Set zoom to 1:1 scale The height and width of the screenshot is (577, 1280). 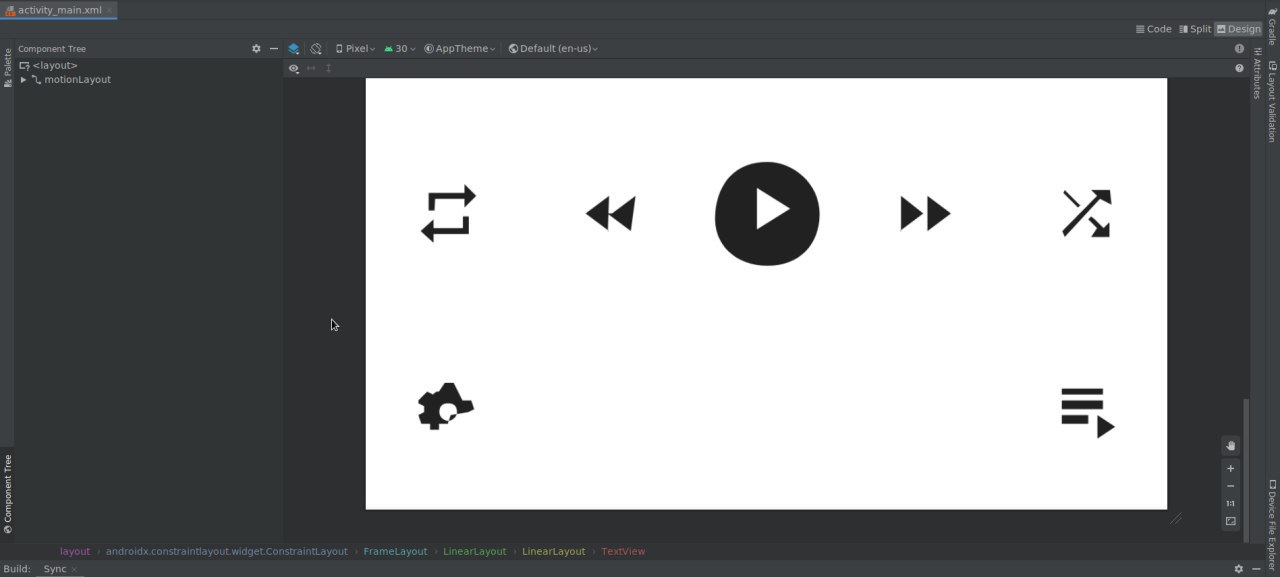(1231, 503)
